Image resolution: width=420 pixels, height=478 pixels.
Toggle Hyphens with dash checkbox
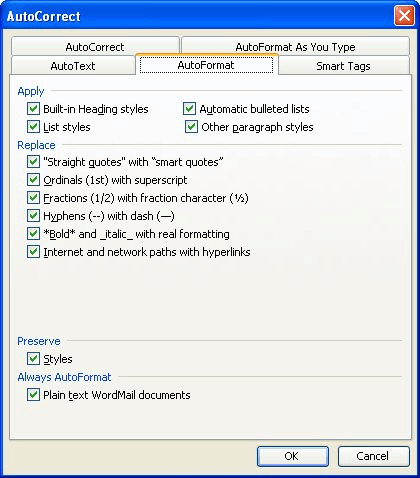coord(33,216)
